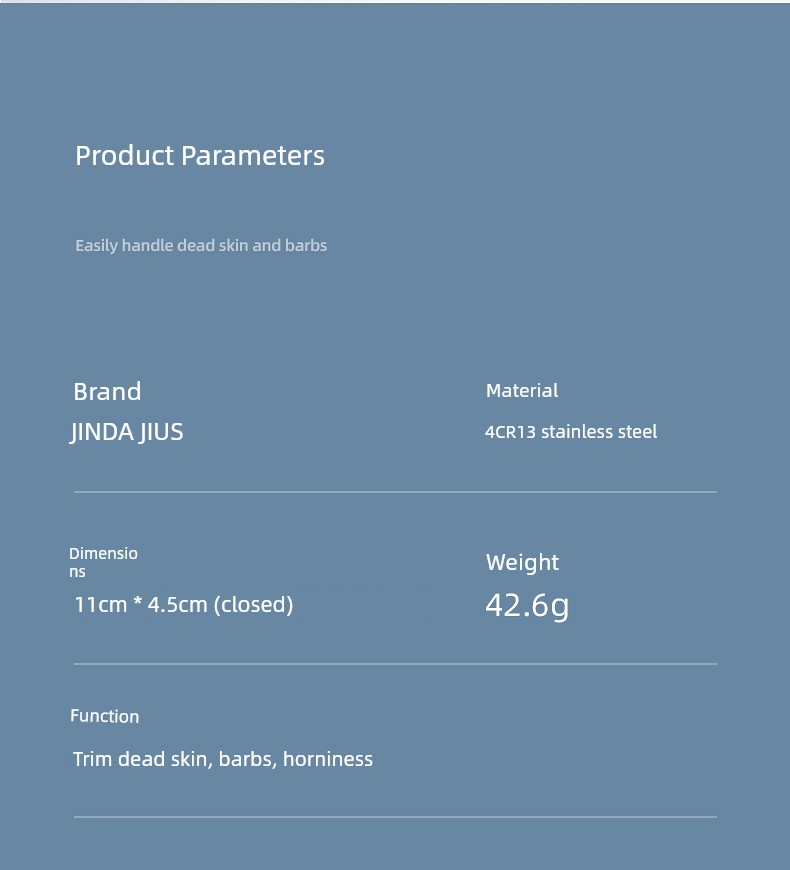Select the 4CR13 stainless steel value

point(571,432)
